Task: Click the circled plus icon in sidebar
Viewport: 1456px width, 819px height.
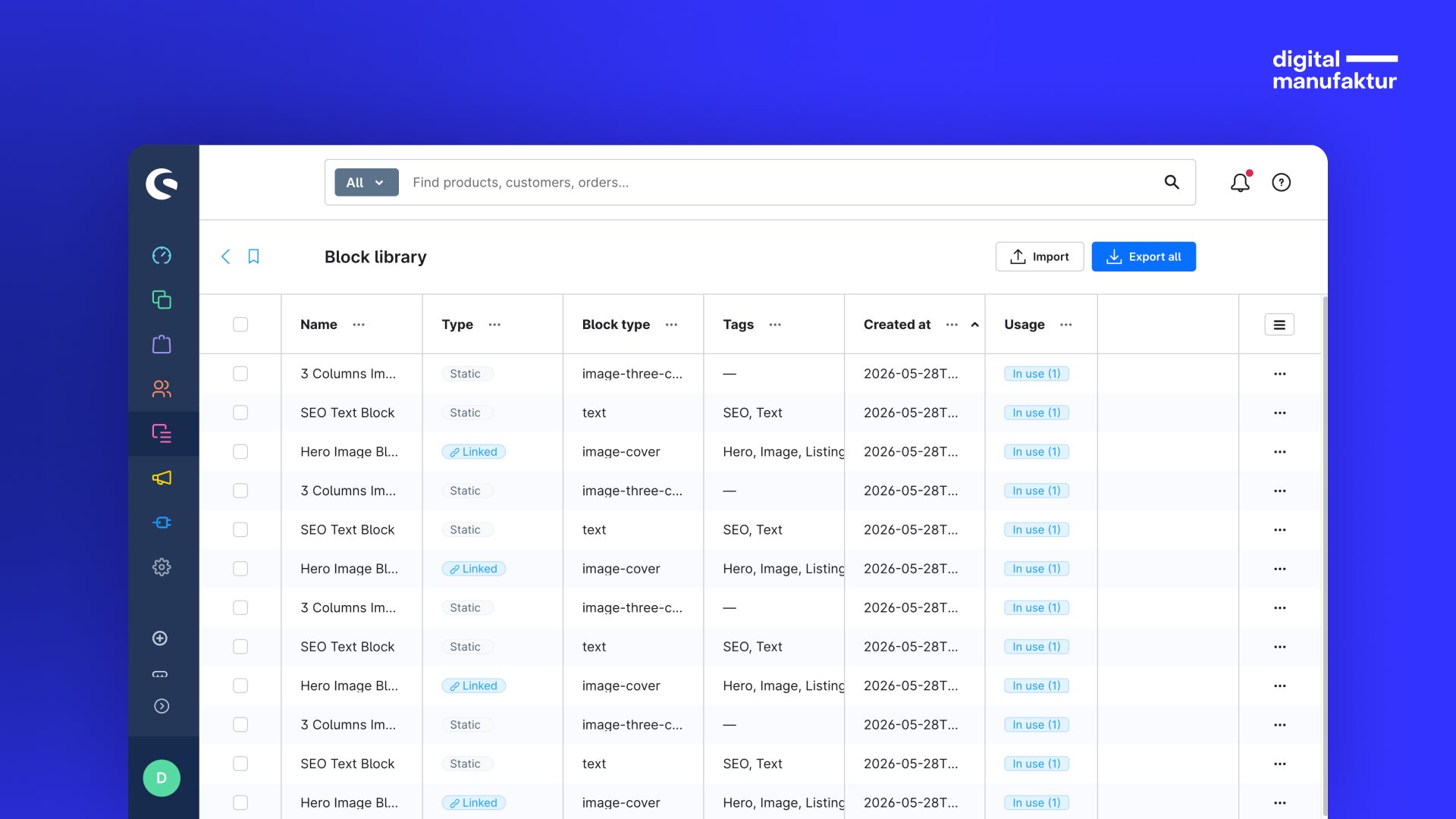Action: [160, 639]
